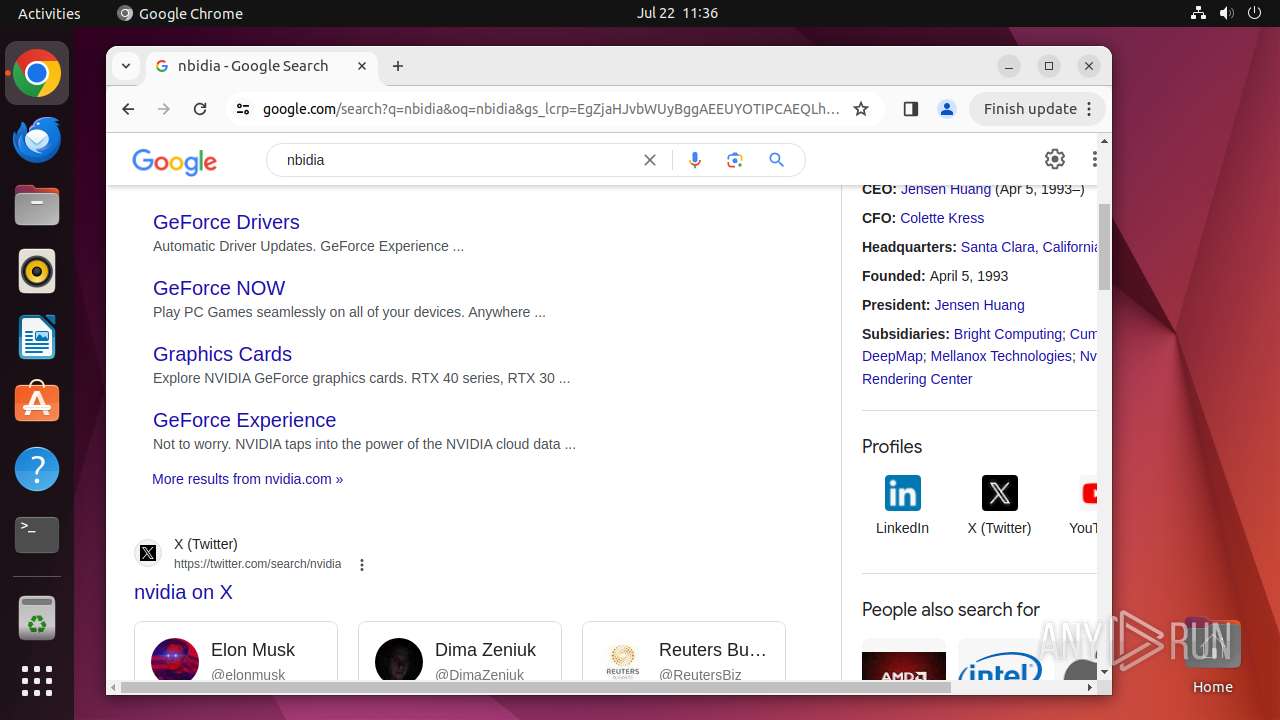The image size is (1280, 720).
Task: Open the Santa Clara, California link
Action: point(1029,247)
